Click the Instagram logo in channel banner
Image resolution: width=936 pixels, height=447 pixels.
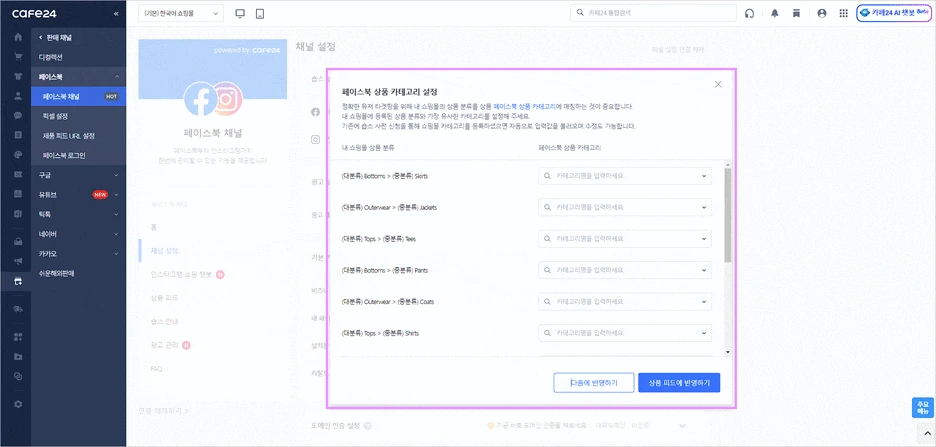[x=225, y=97]
